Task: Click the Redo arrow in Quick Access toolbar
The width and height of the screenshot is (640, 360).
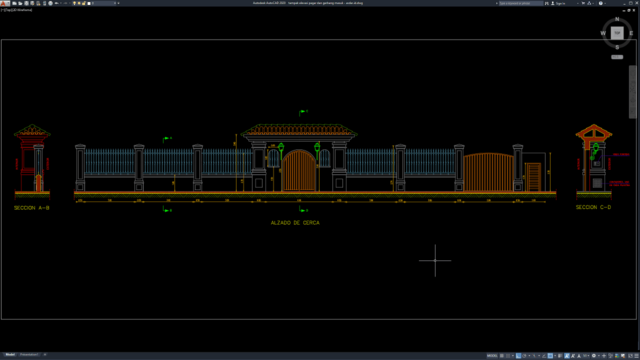Action: 65,3
